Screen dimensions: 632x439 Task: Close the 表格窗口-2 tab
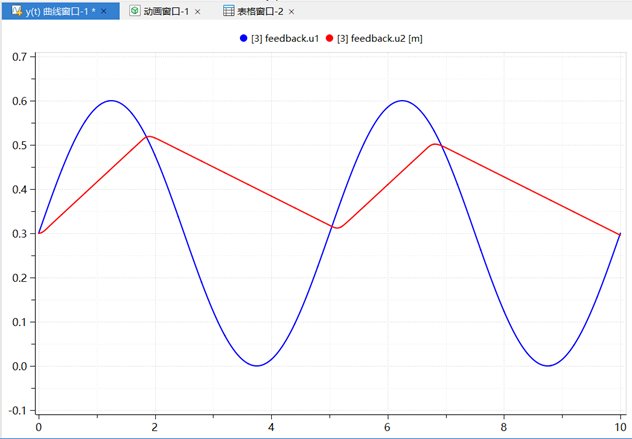[291, 12]
